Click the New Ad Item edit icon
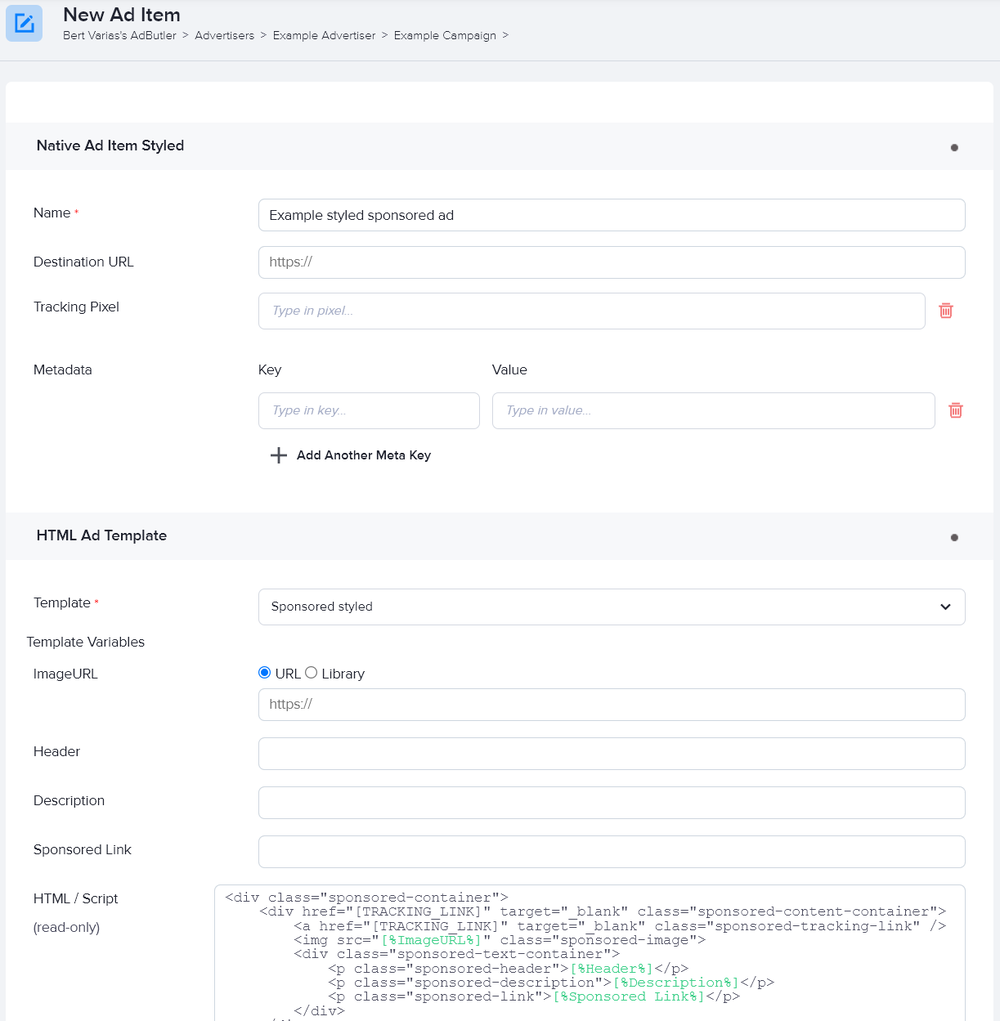 point(24,23)
